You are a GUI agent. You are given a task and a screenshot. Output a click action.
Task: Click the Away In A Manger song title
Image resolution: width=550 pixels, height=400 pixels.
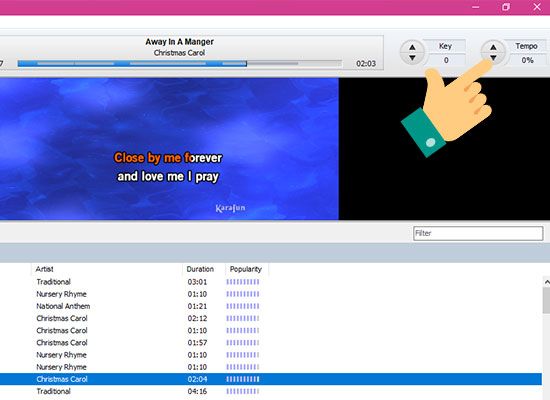point(179,42)
